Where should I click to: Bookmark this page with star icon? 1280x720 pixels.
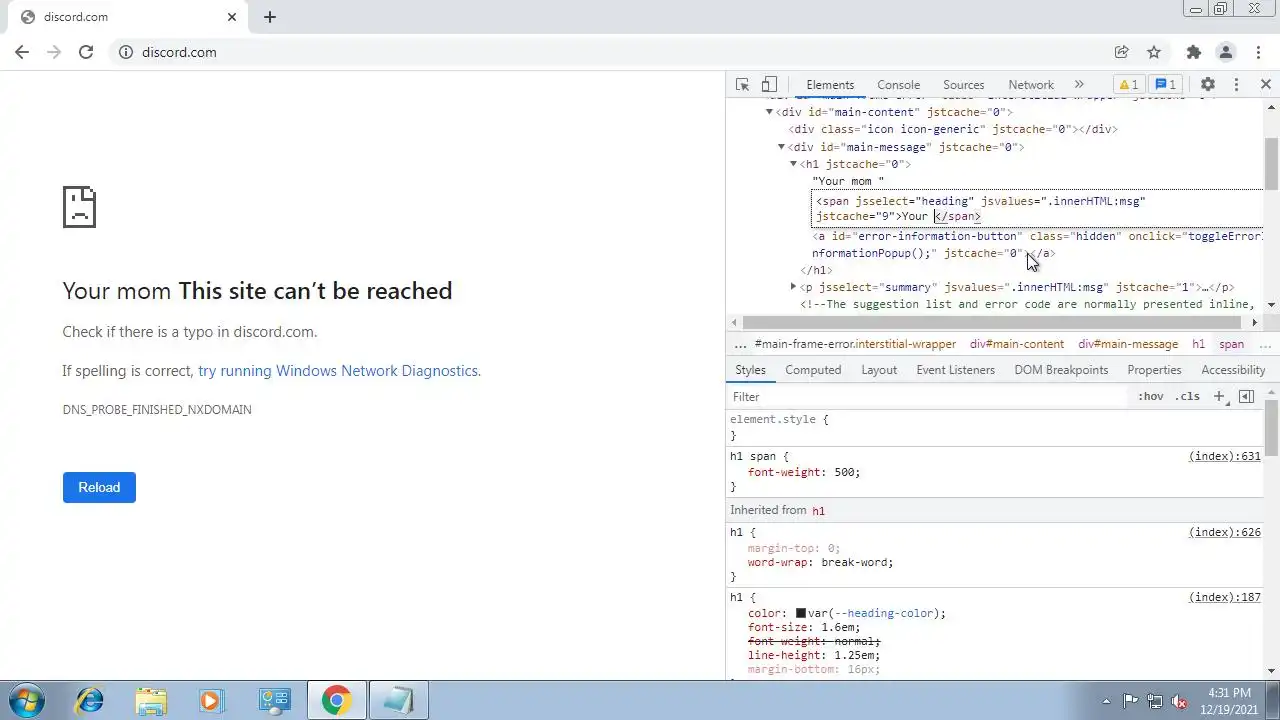1154,52
